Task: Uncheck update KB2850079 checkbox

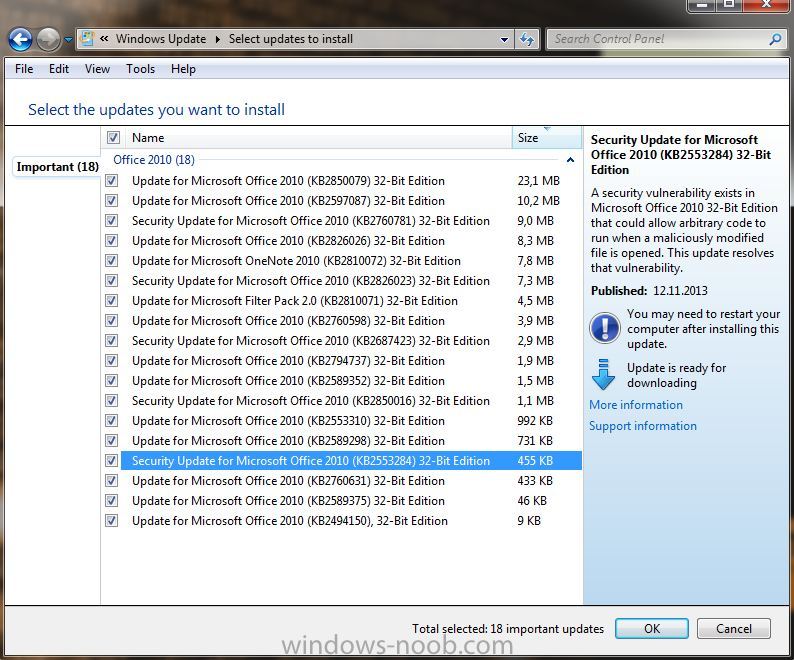Action: point(111,180)
